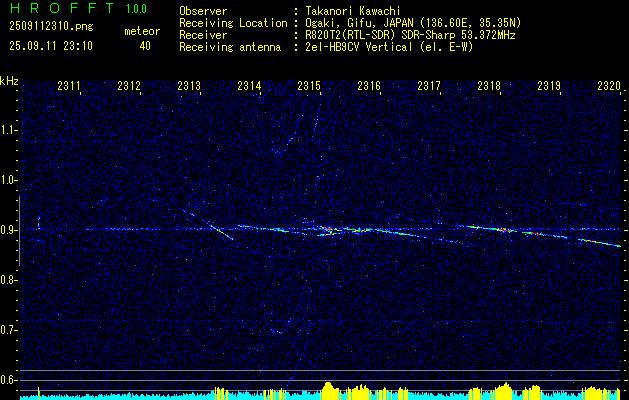Click the 0.6 kHz axis label
The image size is (629, 400).
click(8, 380)
